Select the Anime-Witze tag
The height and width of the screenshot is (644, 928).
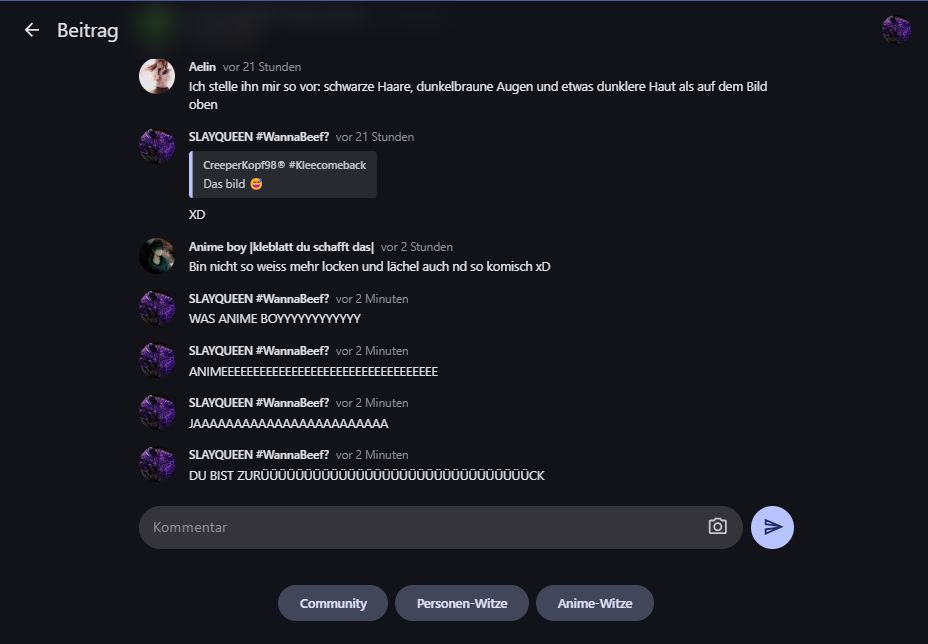coord(595,603)
